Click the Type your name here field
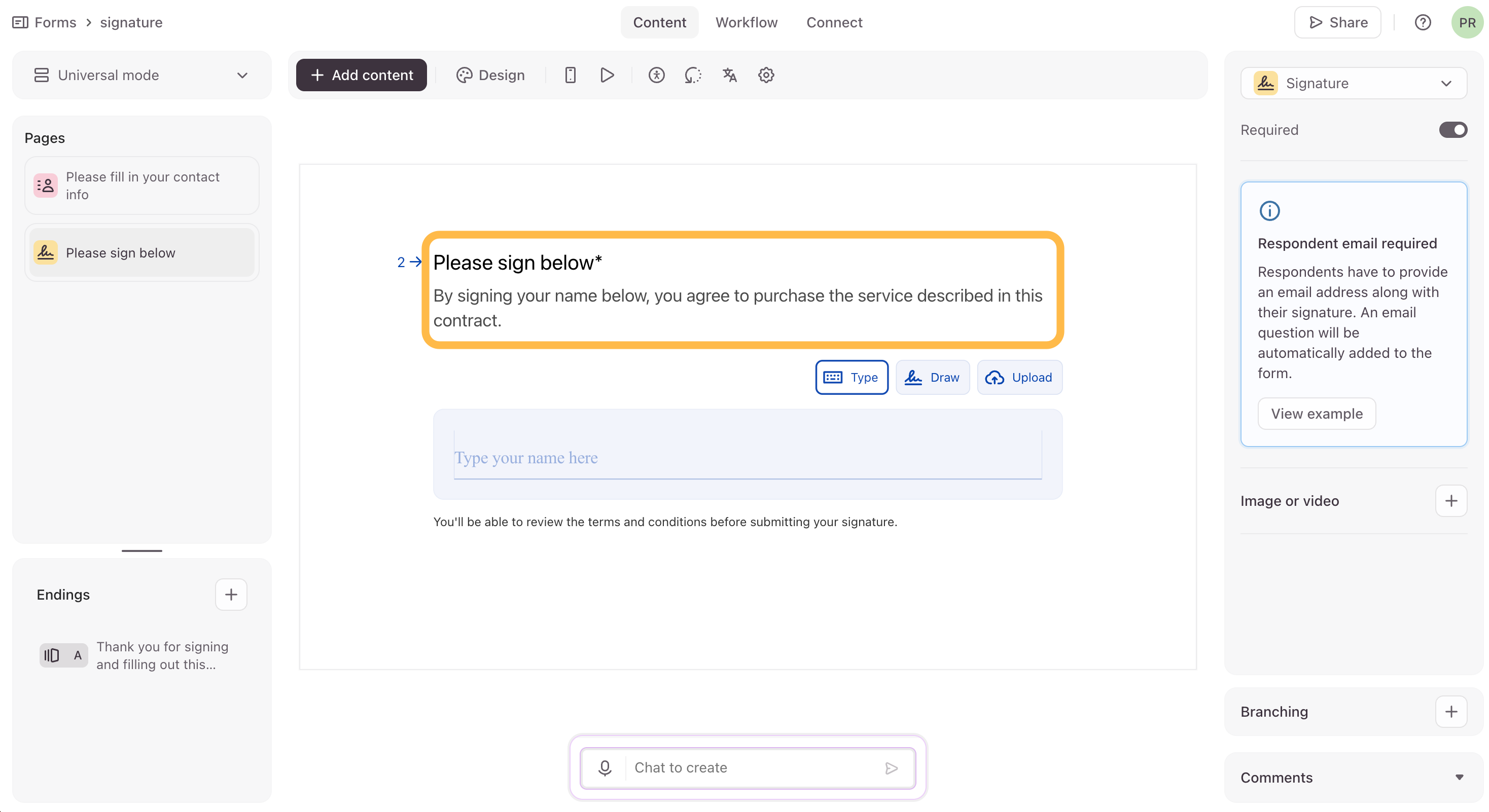This screenshot has width=1489, height=812. [747, 457]
